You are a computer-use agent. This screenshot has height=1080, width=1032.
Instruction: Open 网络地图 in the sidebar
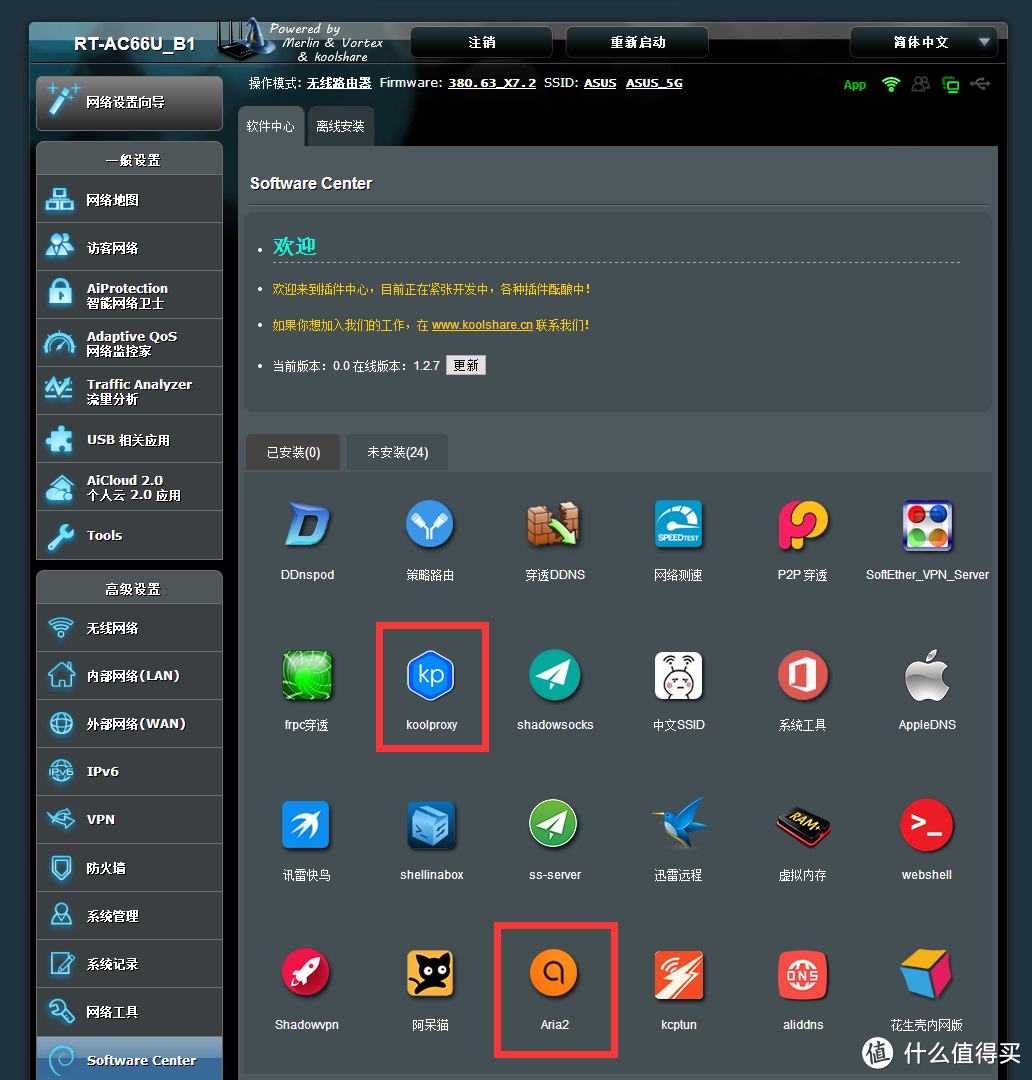tap(130, 200)
